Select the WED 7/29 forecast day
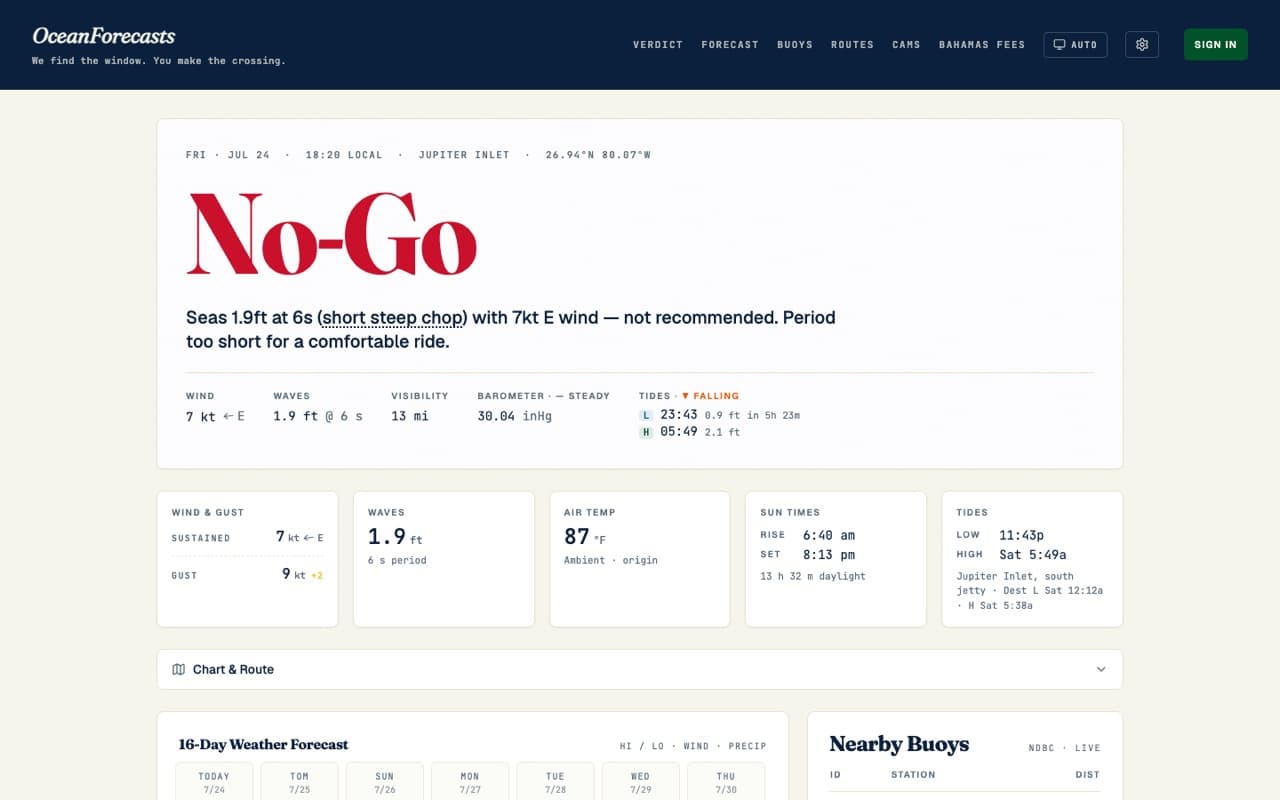Image resolution: width=1280 pixels, height=800 pixels. point(640,782)
